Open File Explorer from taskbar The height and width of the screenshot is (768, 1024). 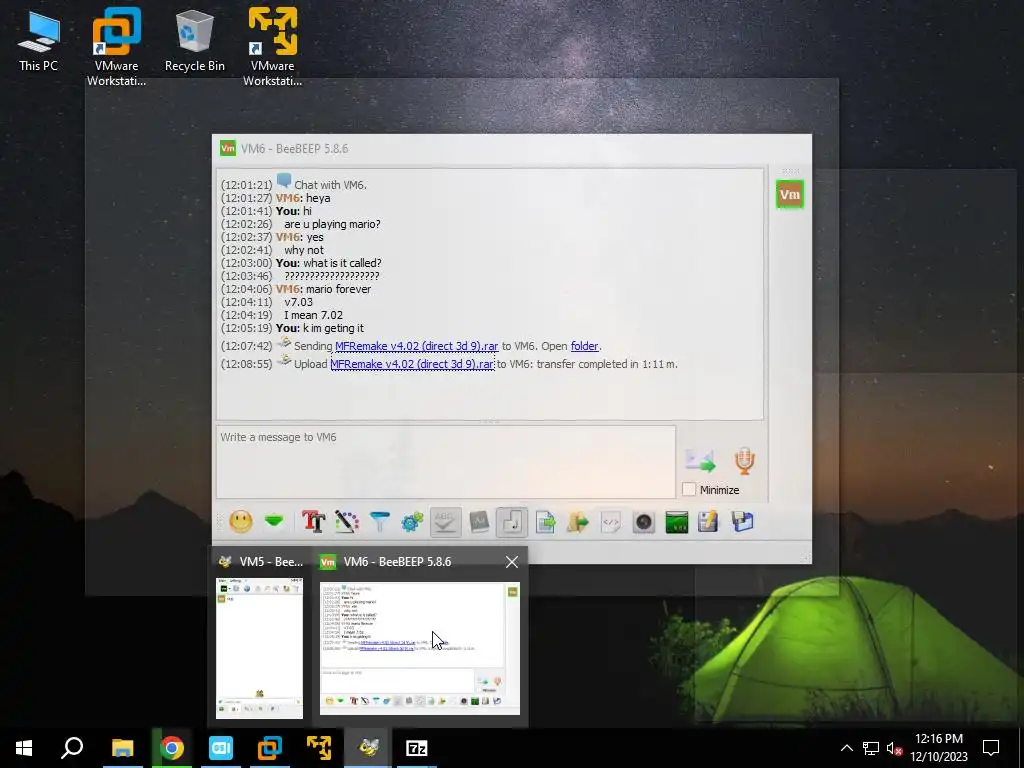[x=122, y=748]
